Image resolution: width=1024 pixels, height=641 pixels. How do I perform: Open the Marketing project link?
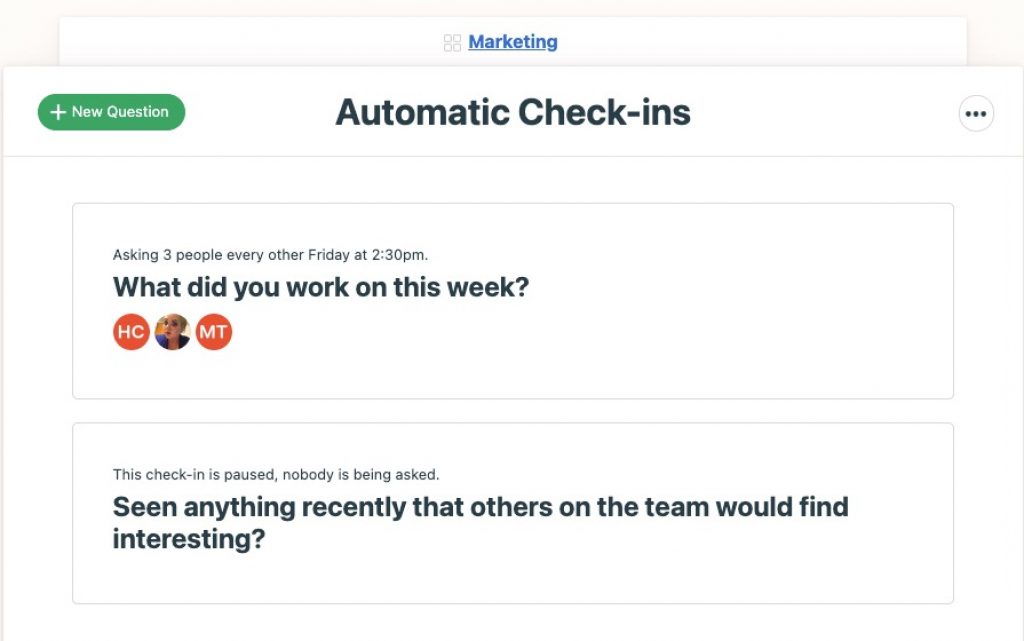coord(513,42)
